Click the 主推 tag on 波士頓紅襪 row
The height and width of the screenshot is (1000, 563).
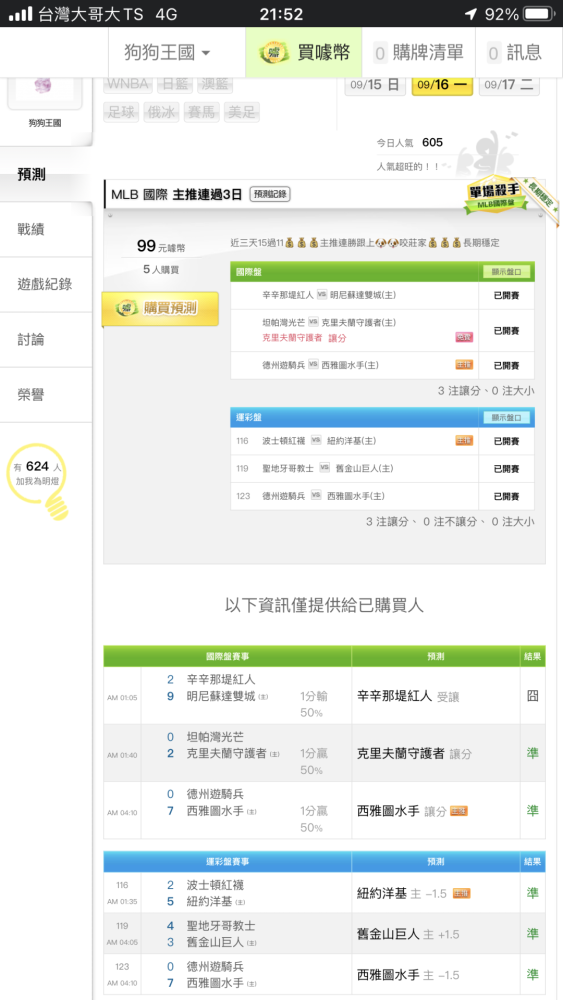point(464,441)
